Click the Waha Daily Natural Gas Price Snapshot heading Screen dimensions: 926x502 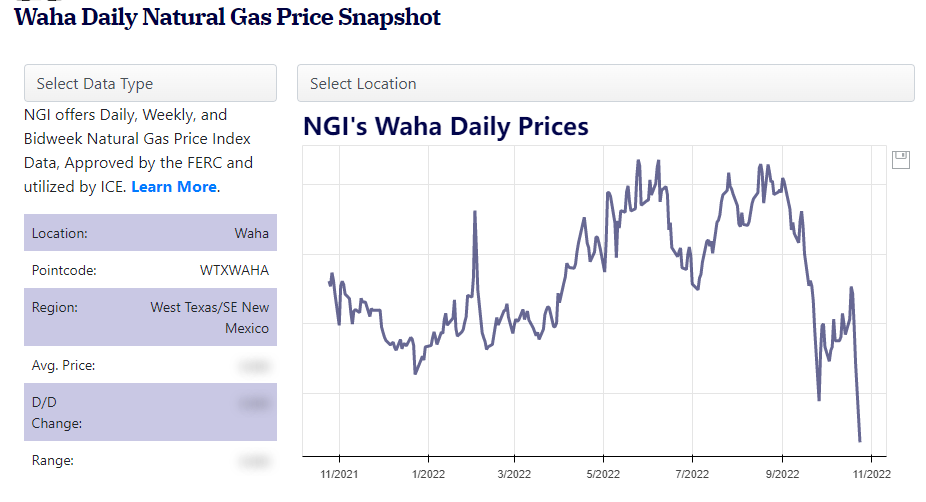point(227,18)
